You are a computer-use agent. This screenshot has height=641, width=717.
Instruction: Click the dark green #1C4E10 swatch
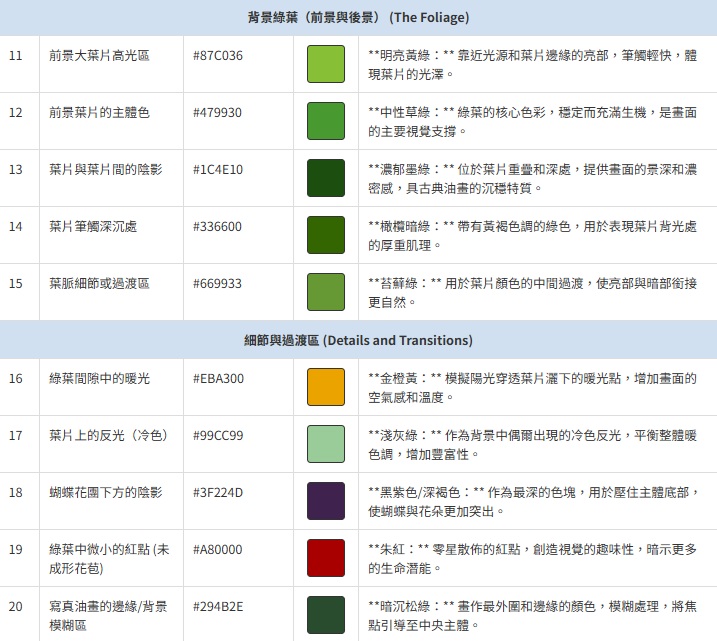pyautogui.click(x=326, y=179)
